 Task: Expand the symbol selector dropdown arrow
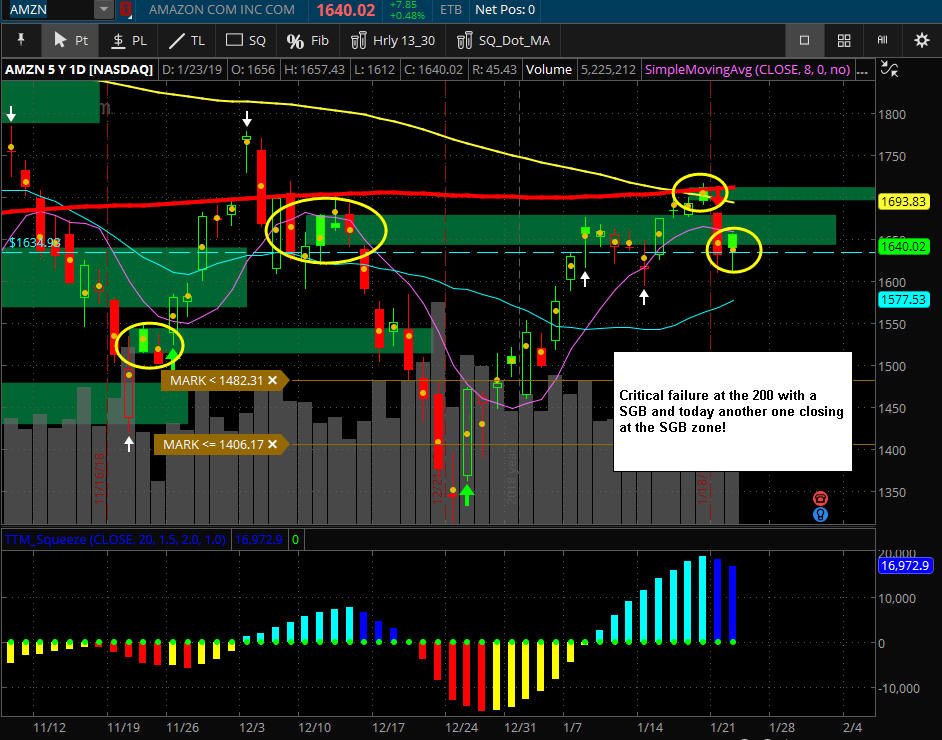104,10
